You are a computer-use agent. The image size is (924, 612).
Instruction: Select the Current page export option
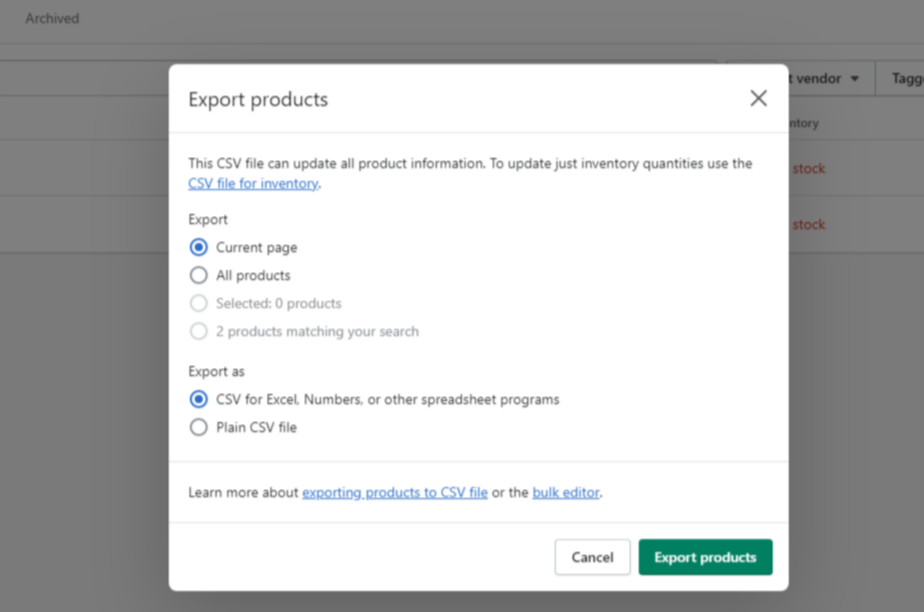pyautogui.click(x=199, y=248)
